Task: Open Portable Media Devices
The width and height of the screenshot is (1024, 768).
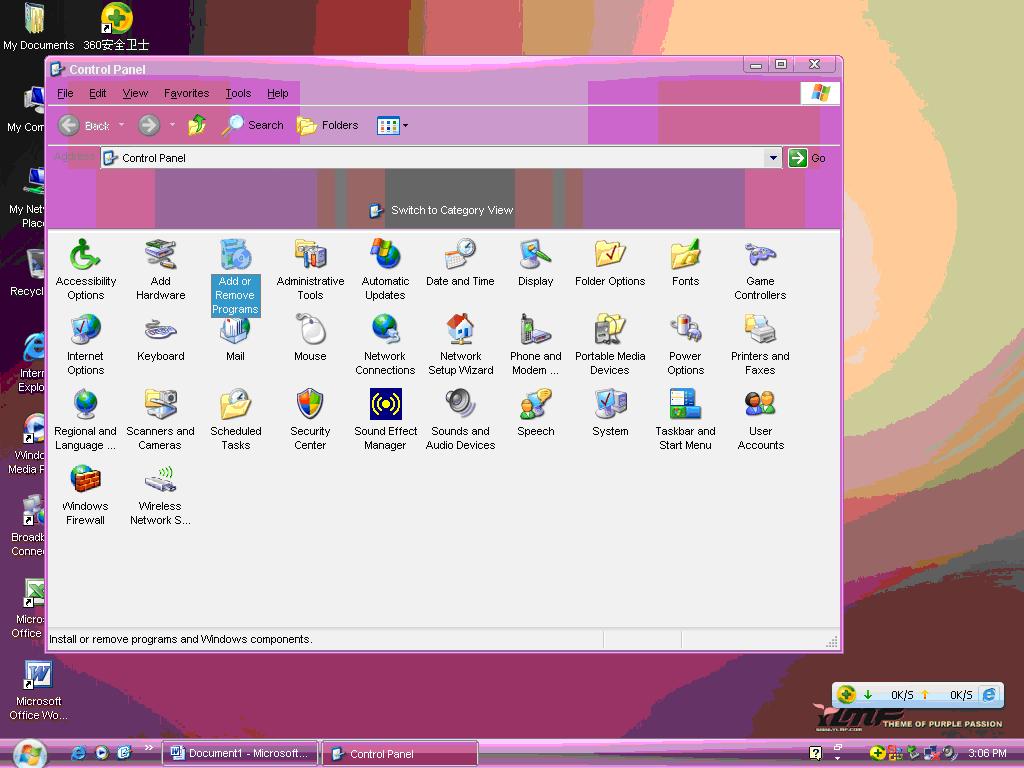Action: point(610,344)
